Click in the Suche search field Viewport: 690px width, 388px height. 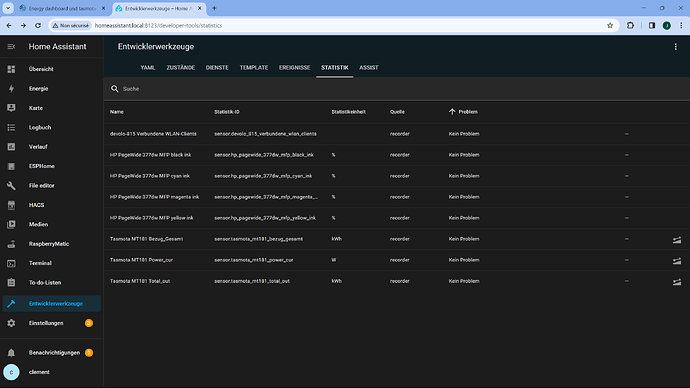tap(396, 89)
